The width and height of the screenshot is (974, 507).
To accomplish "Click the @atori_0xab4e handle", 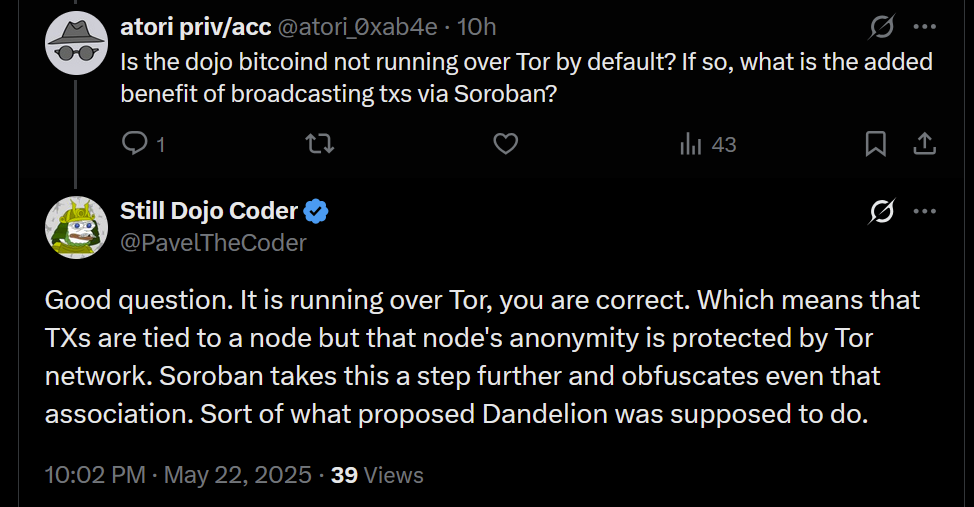I will 352,26.
